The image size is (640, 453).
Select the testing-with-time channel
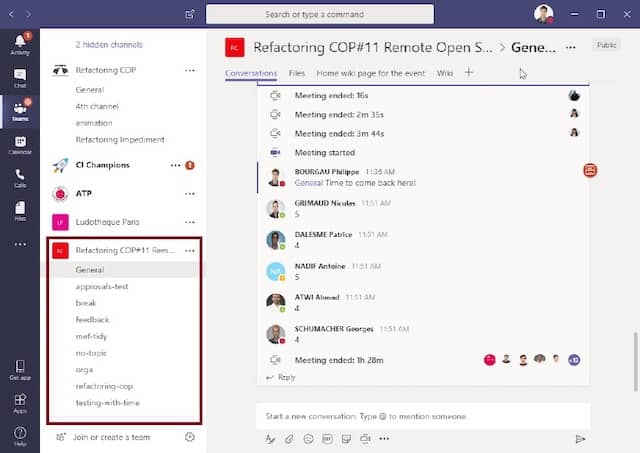[107, 403]
